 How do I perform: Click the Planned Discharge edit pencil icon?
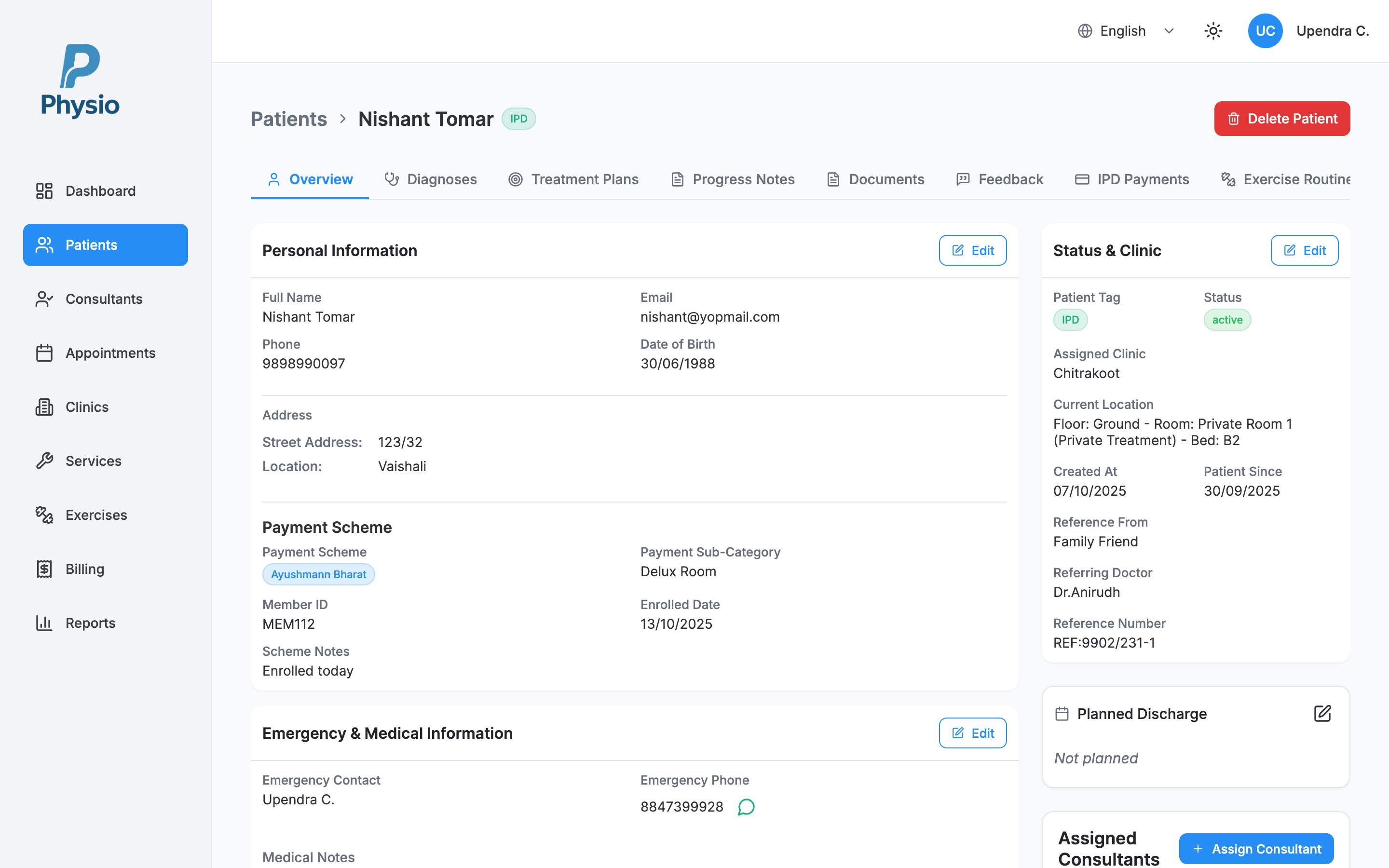[x=1322, y=714]
